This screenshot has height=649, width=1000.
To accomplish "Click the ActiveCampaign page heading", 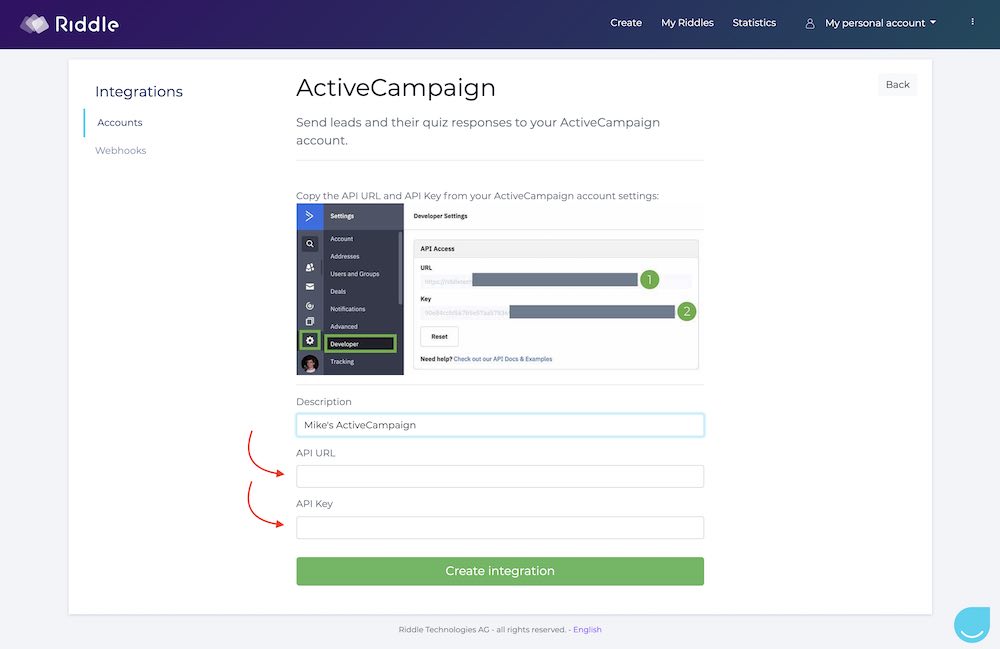I will pyautogui.click(x=395, y=87).
